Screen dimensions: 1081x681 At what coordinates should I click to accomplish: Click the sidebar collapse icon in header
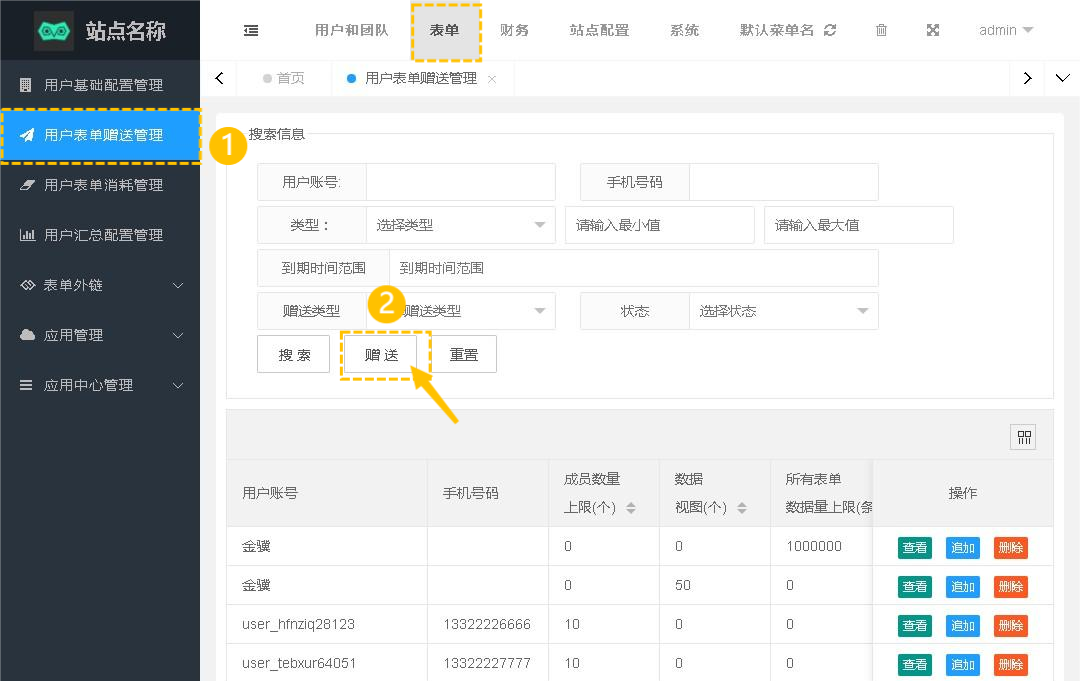pos(251,30)
